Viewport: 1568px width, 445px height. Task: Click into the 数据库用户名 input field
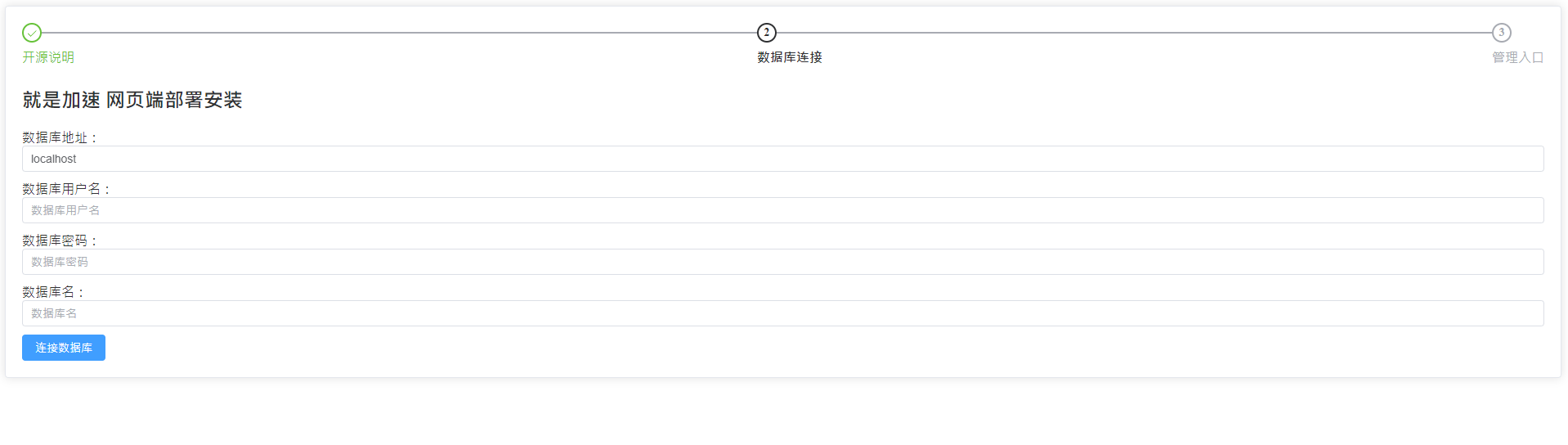[x=782, y=210]
